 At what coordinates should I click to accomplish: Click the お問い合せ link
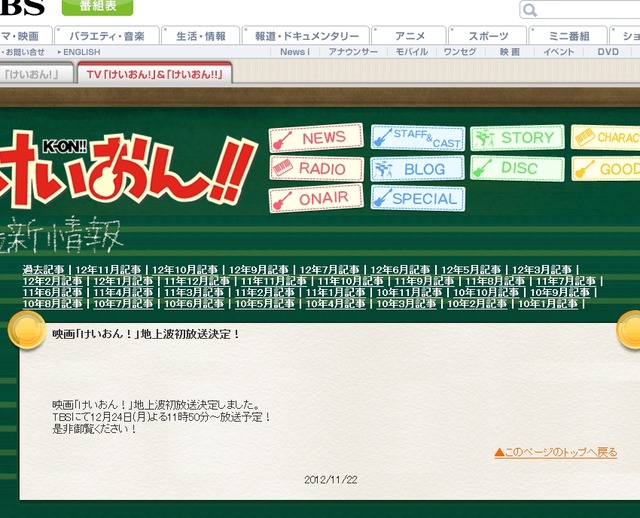coord(24,52)
